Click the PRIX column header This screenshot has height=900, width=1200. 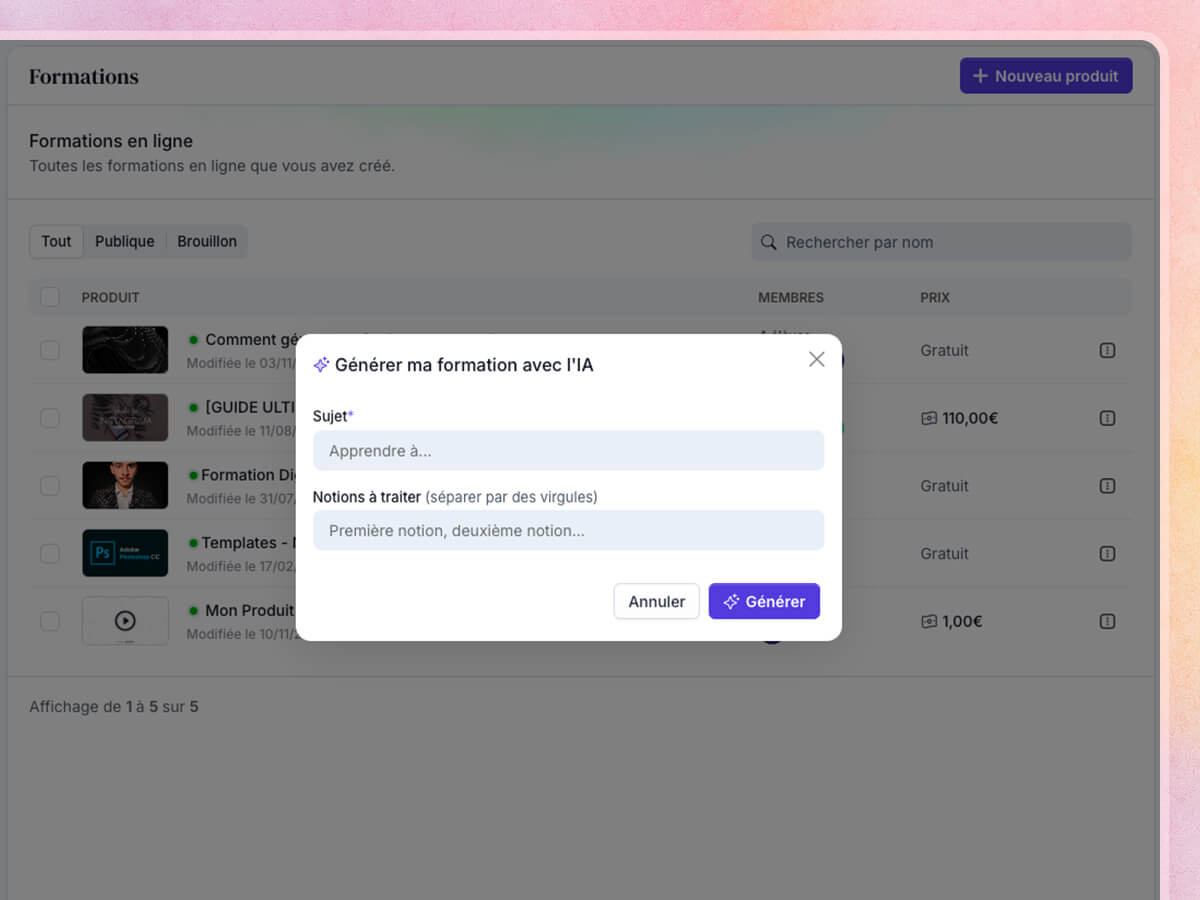point(935,297)
